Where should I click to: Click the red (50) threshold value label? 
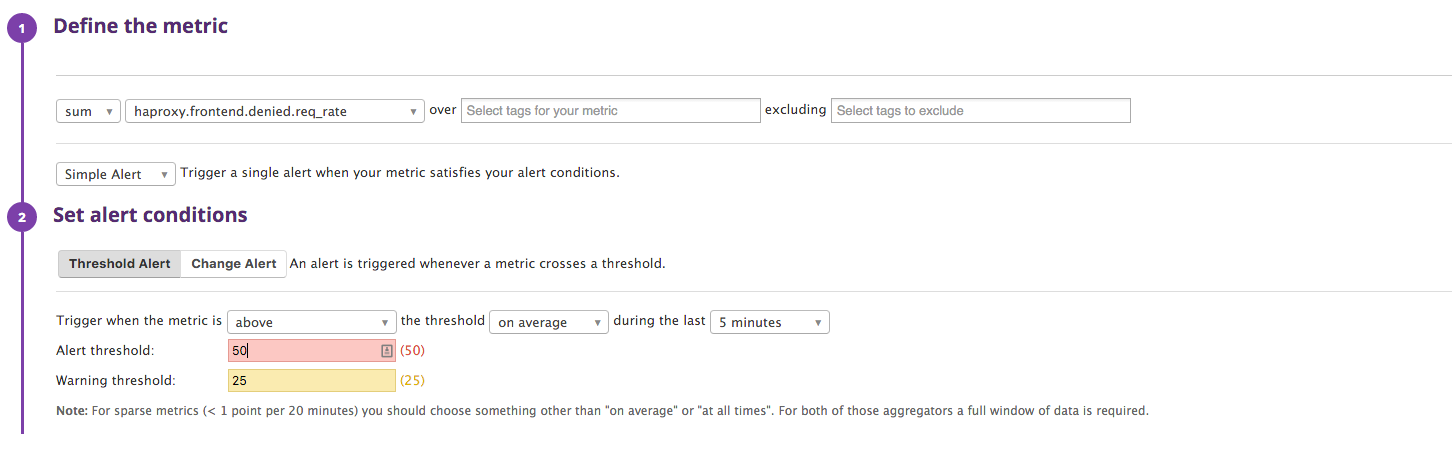[x=413, y=351]
